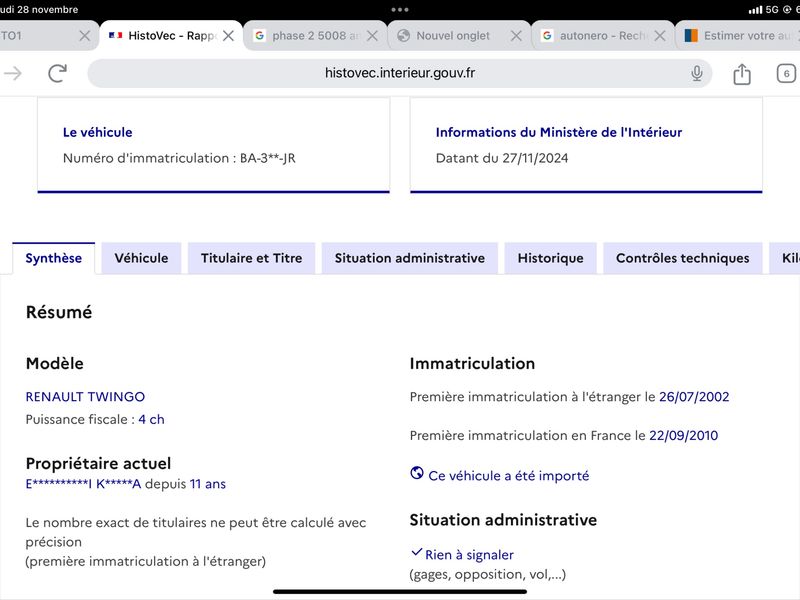Reload the page with the refresh icon
The width and height of the screenshot is (800, 600).
[x=58, y=73]
